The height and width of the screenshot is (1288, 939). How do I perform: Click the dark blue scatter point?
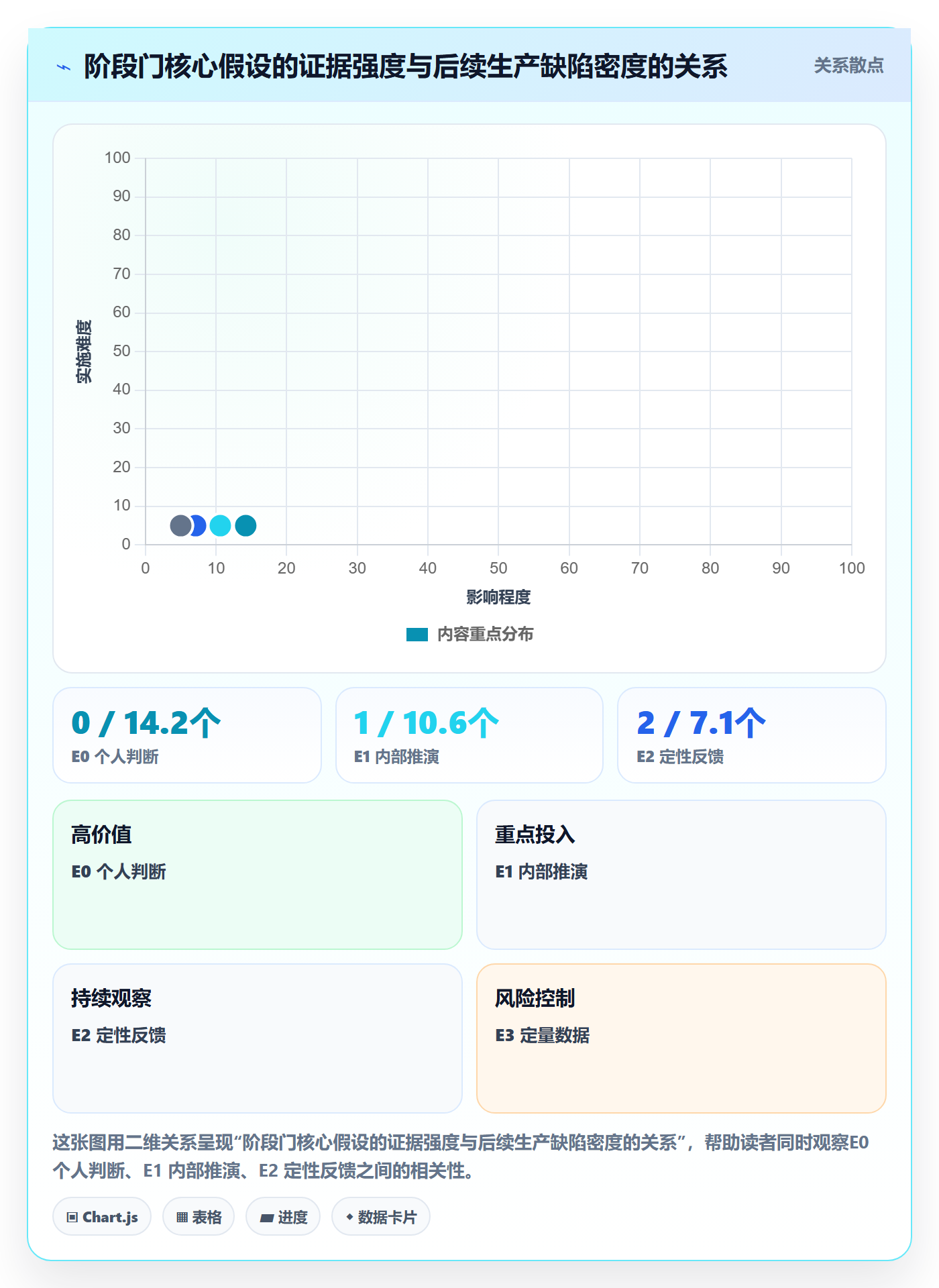199,525
